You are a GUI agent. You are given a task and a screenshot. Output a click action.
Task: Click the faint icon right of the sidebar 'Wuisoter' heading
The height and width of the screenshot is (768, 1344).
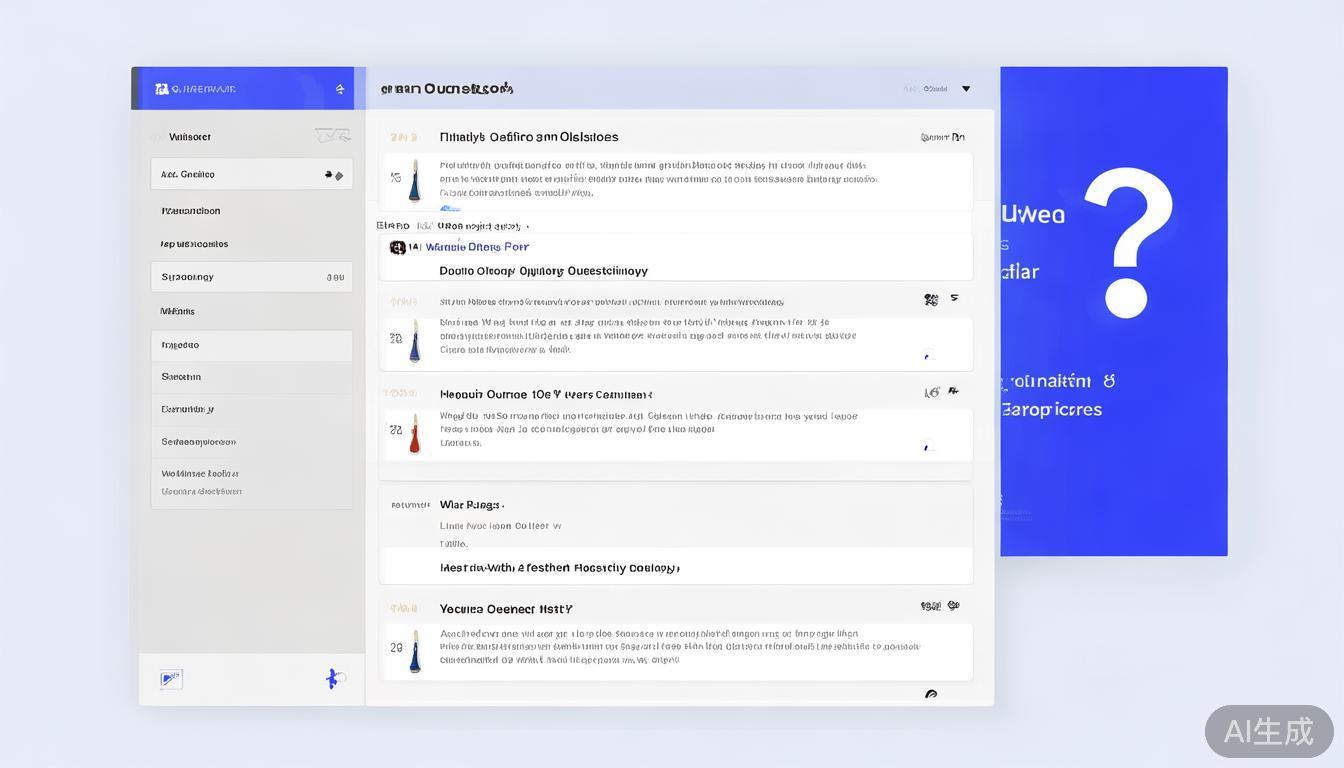(x=333, y=135)
